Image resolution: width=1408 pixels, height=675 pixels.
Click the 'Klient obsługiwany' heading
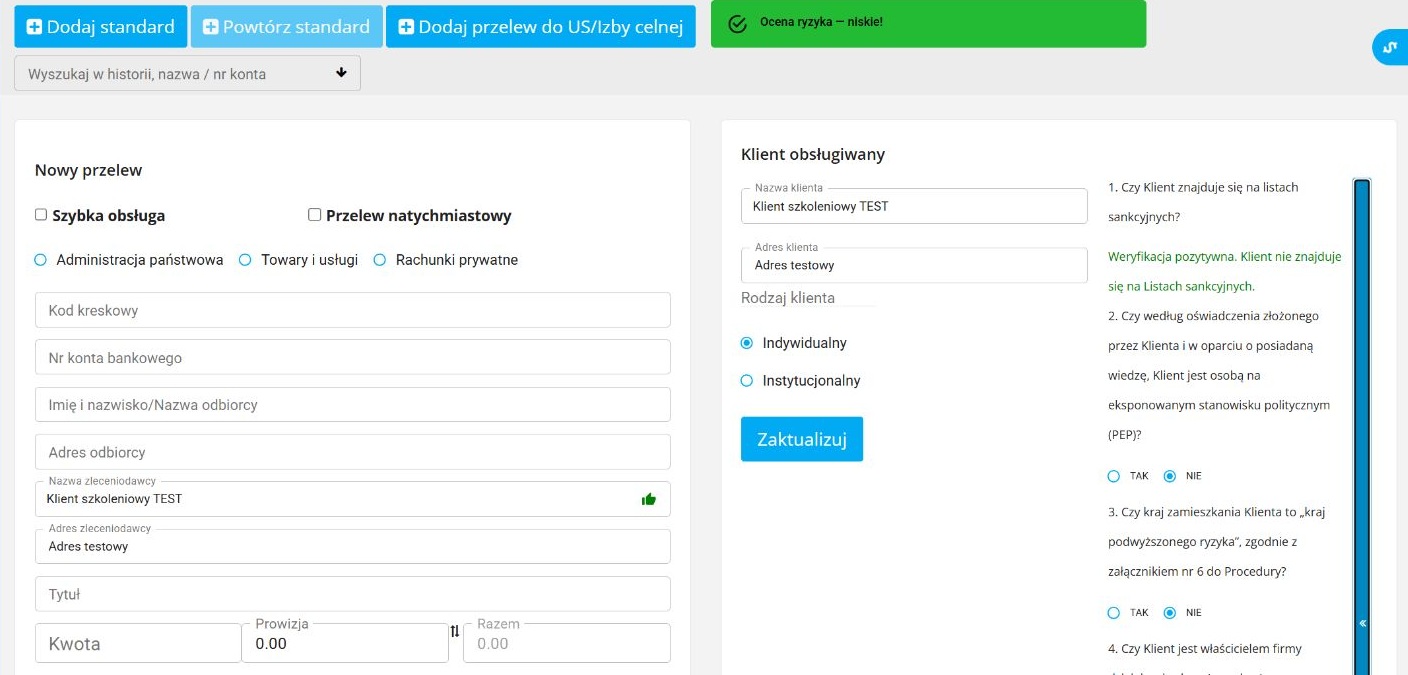(813, 154)
